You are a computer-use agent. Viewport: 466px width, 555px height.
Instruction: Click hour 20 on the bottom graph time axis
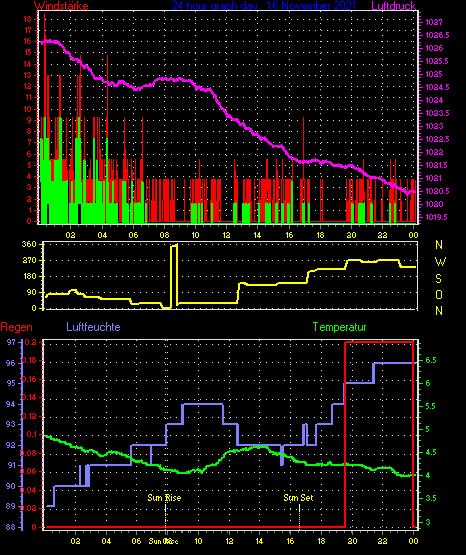pyautogui.click(x=352, y=541)
